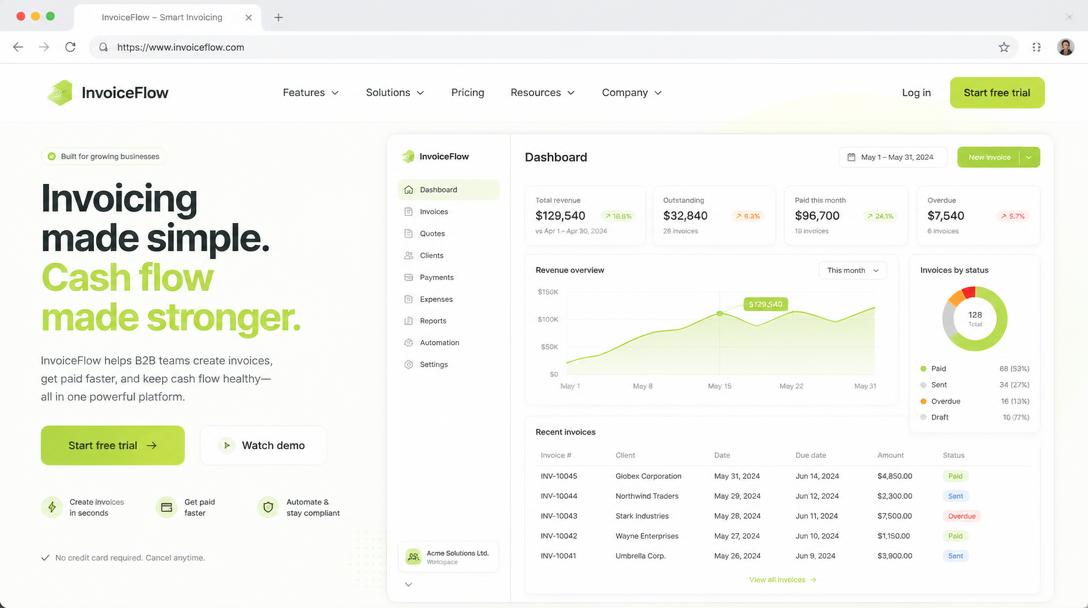Click the orange Overdue legend dot
This screenshot has width=1088, height=608.
[923, 401]
